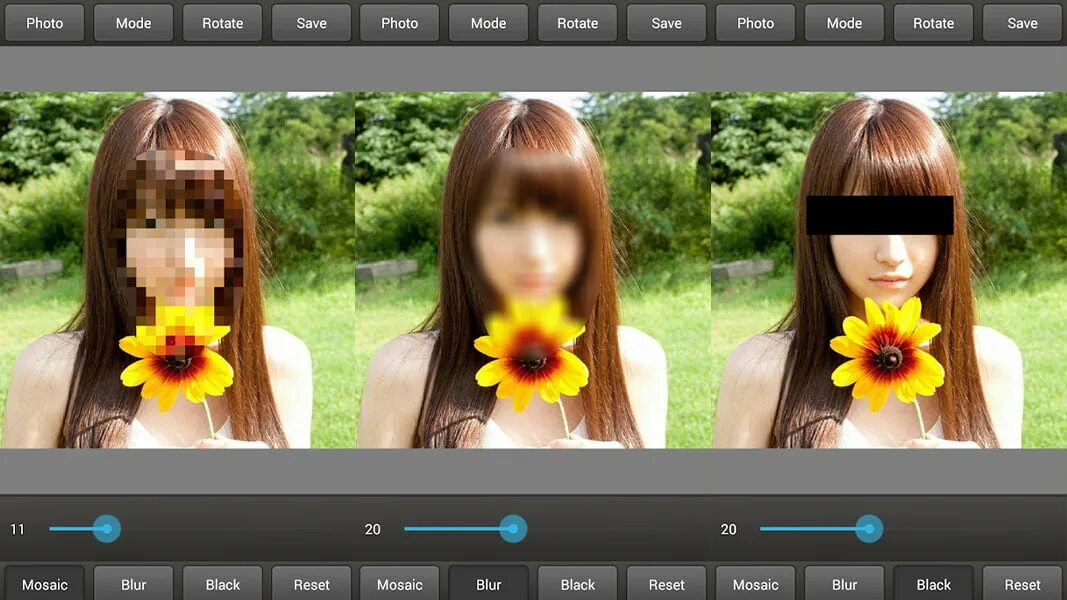Choose the Blur effect in the middle panel
The width and height of the screenshot is (1067, 600).
click(489, 584)
